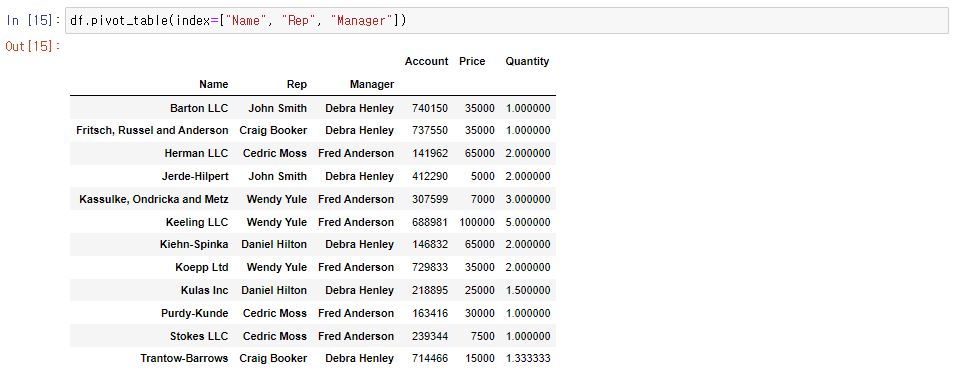Click Fred Anderson in the Stokes LLC row
Viewport: 956px width, 375px height.
[356, 336]
